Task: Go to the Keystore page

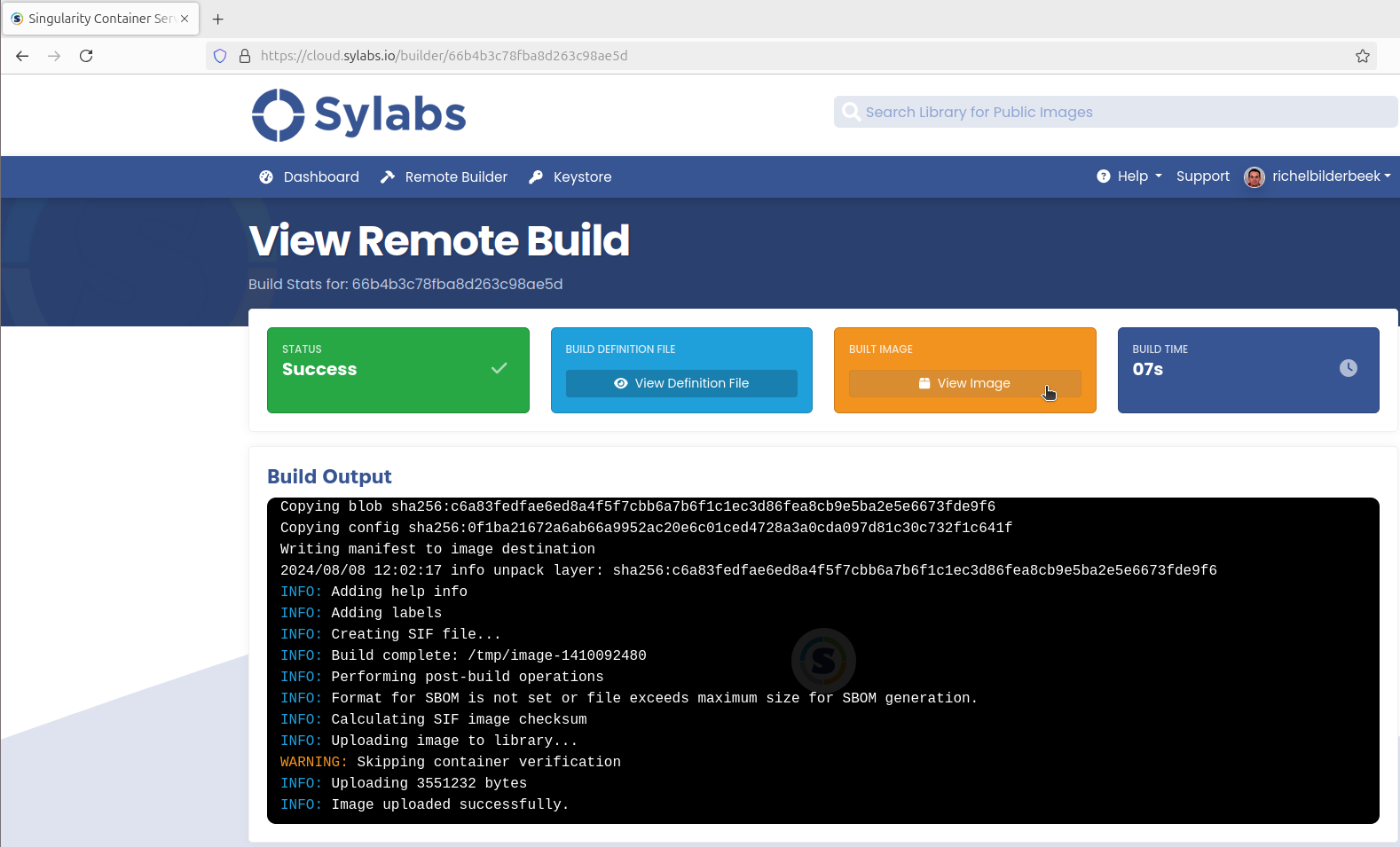Action: (x=582, y=177)
